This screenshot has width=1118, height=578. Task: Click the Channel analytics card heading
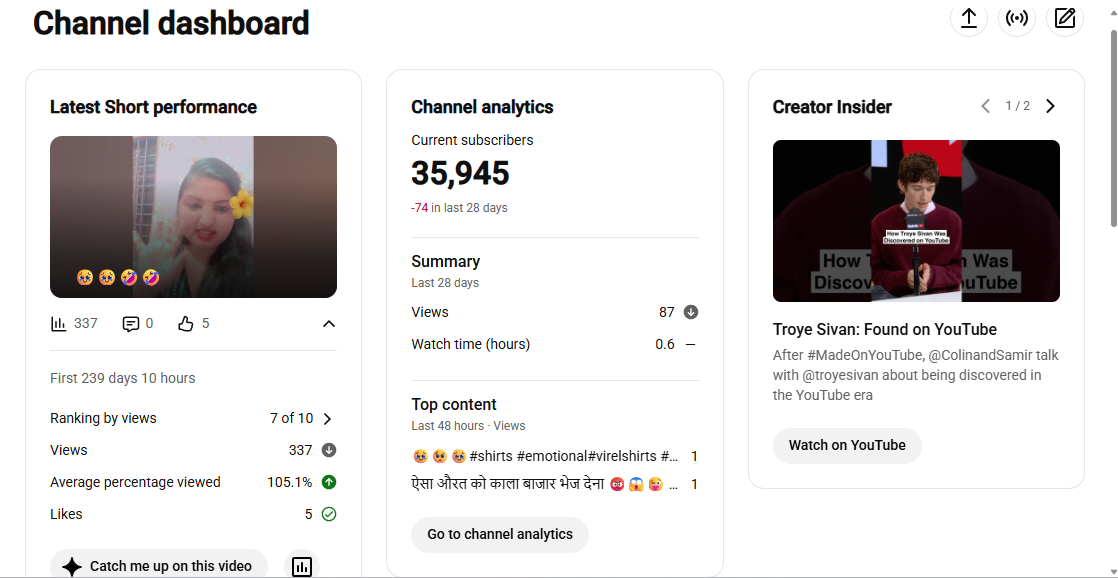(482, 107)
